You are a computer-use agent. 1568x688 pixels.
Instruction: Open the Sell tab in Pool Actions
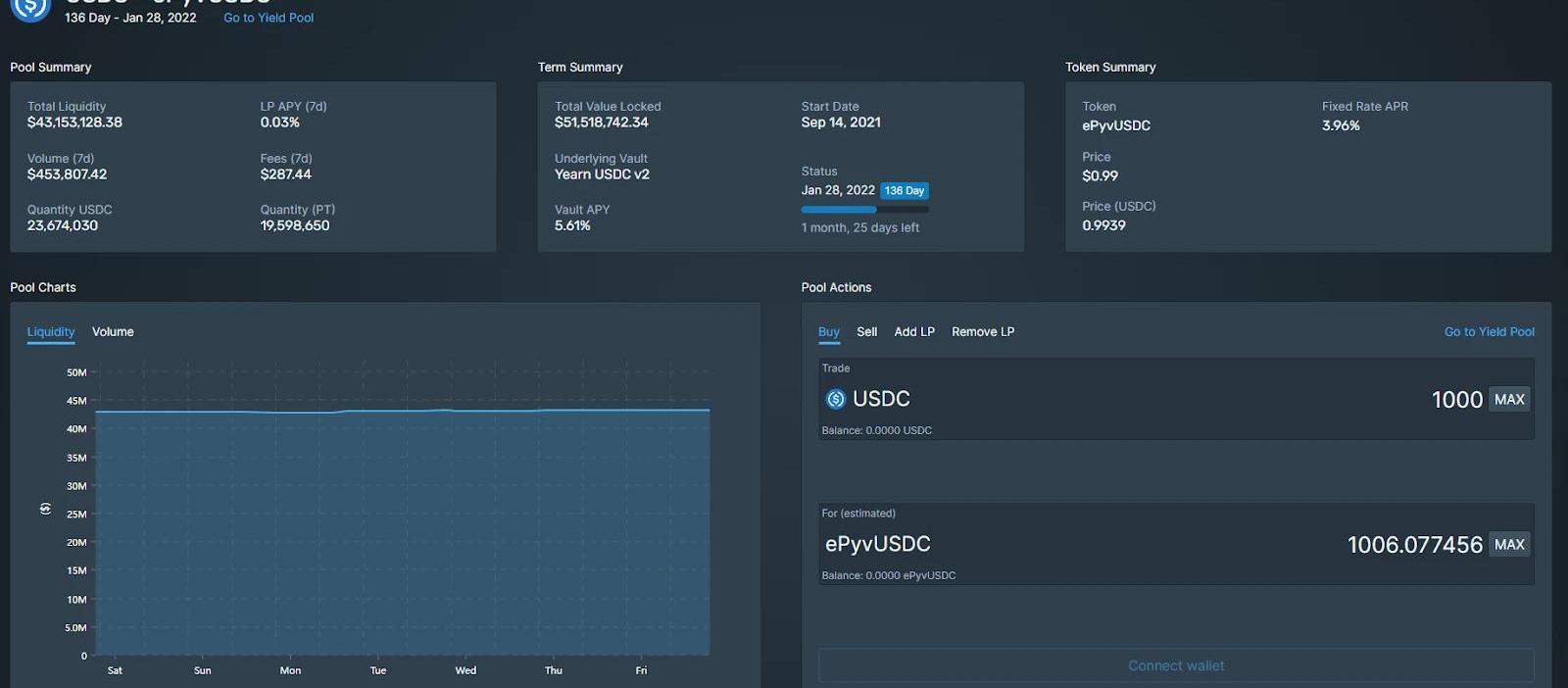pyautogui.click(x=866, y=332)
